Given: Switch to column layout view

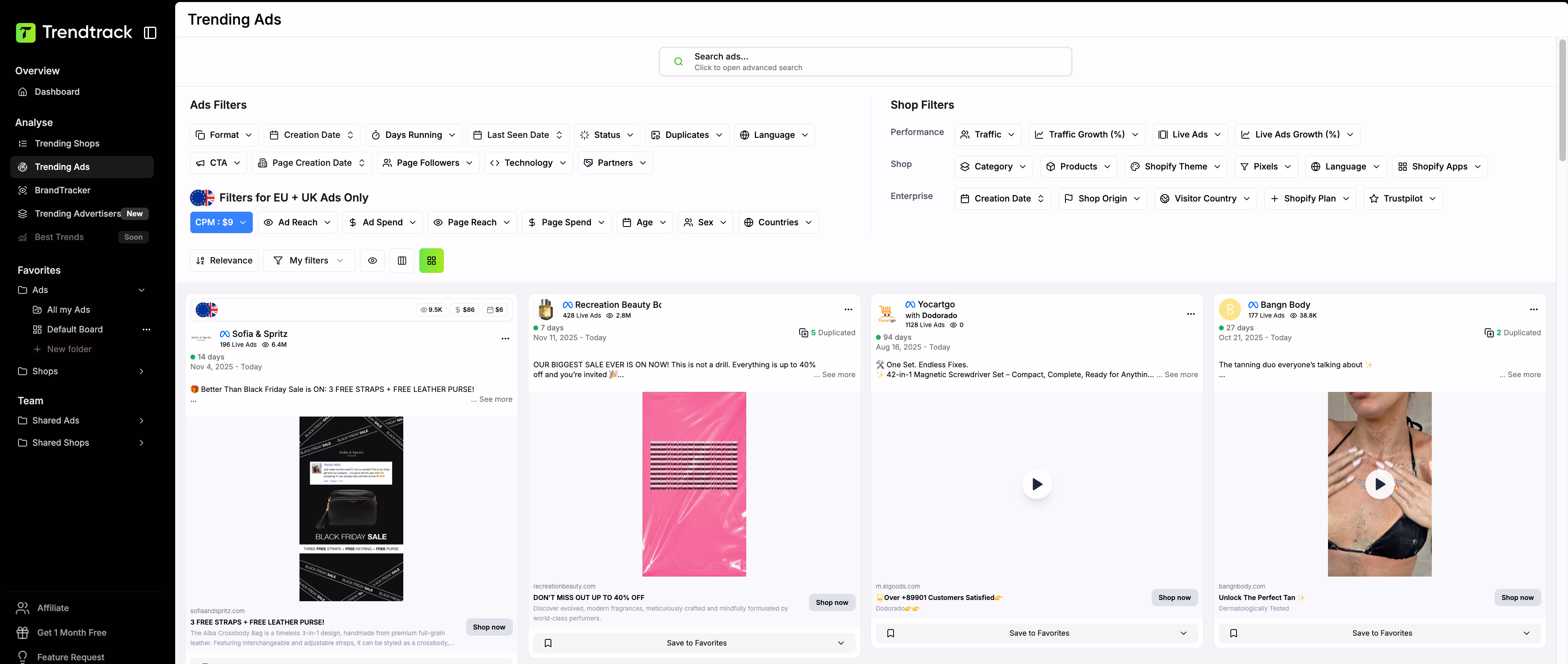Looking at the screenshot, I should (402, 261).
